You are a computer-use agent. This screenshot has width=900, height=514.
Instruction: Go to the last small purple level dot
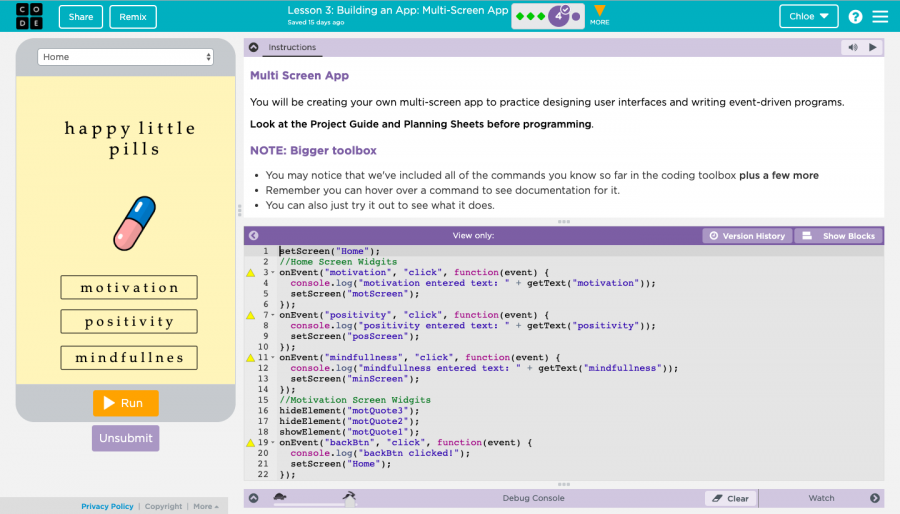coord(576,17)
